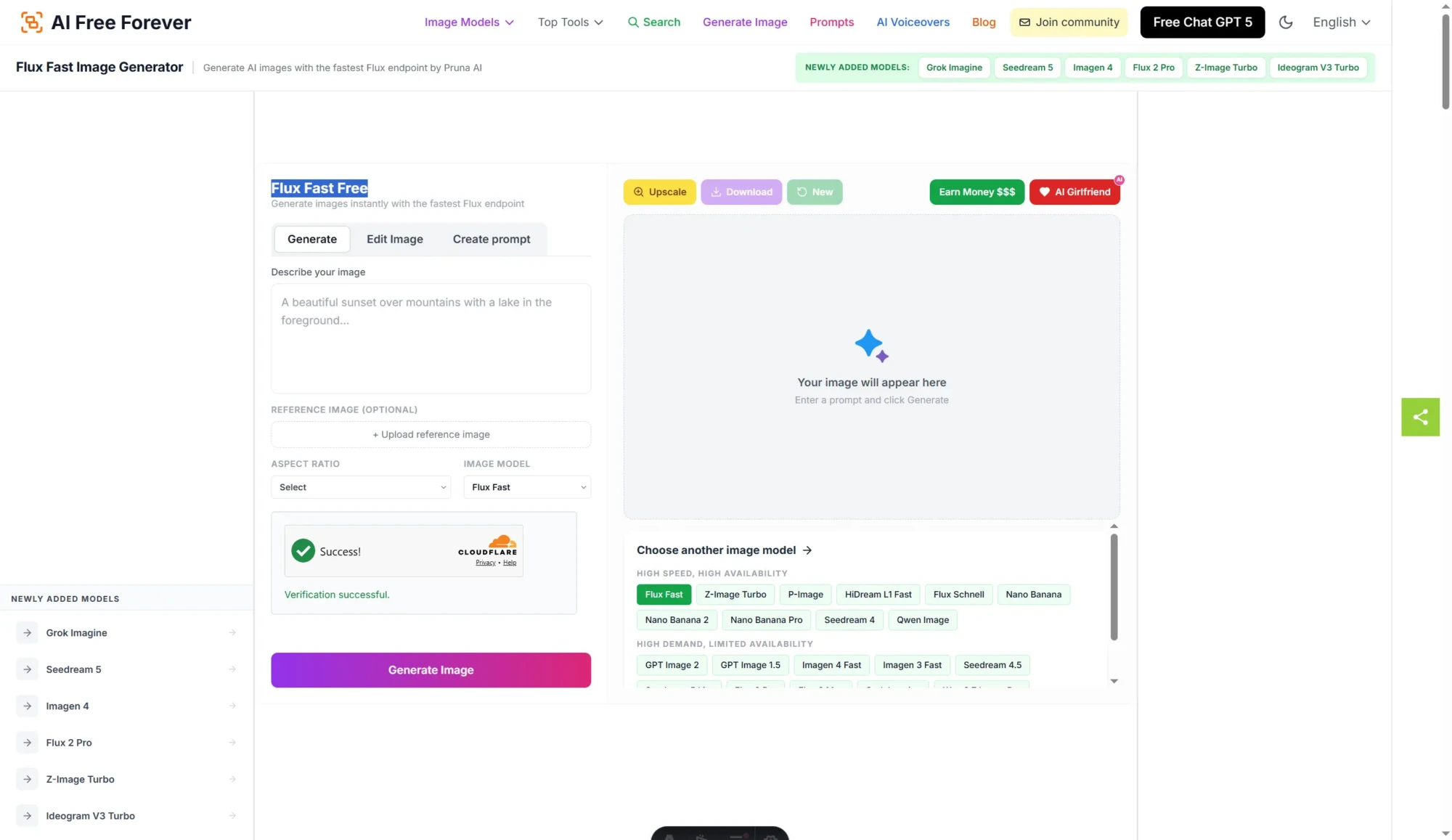Switch to the Edit Image tab
The image size is (1452, 840).
[394, 239]
